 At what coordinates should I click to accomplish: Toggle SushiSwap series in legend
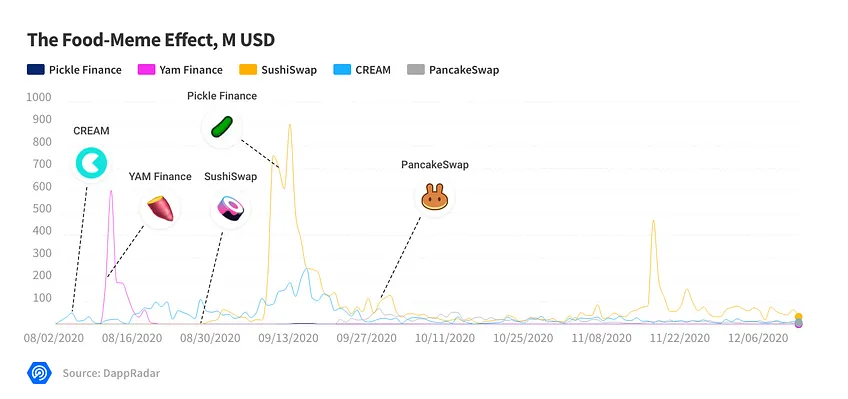pos(277,70)
